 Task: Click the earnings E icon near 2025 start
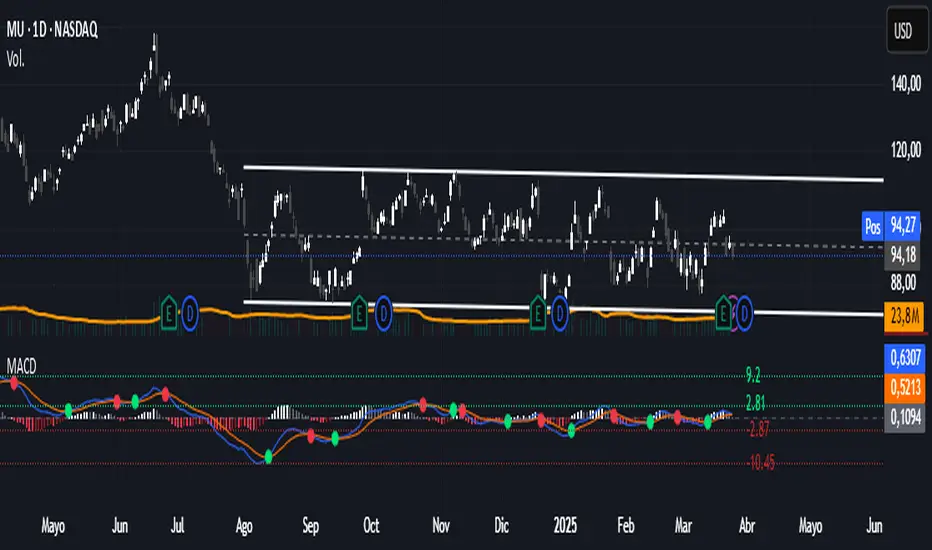(538, 315)
